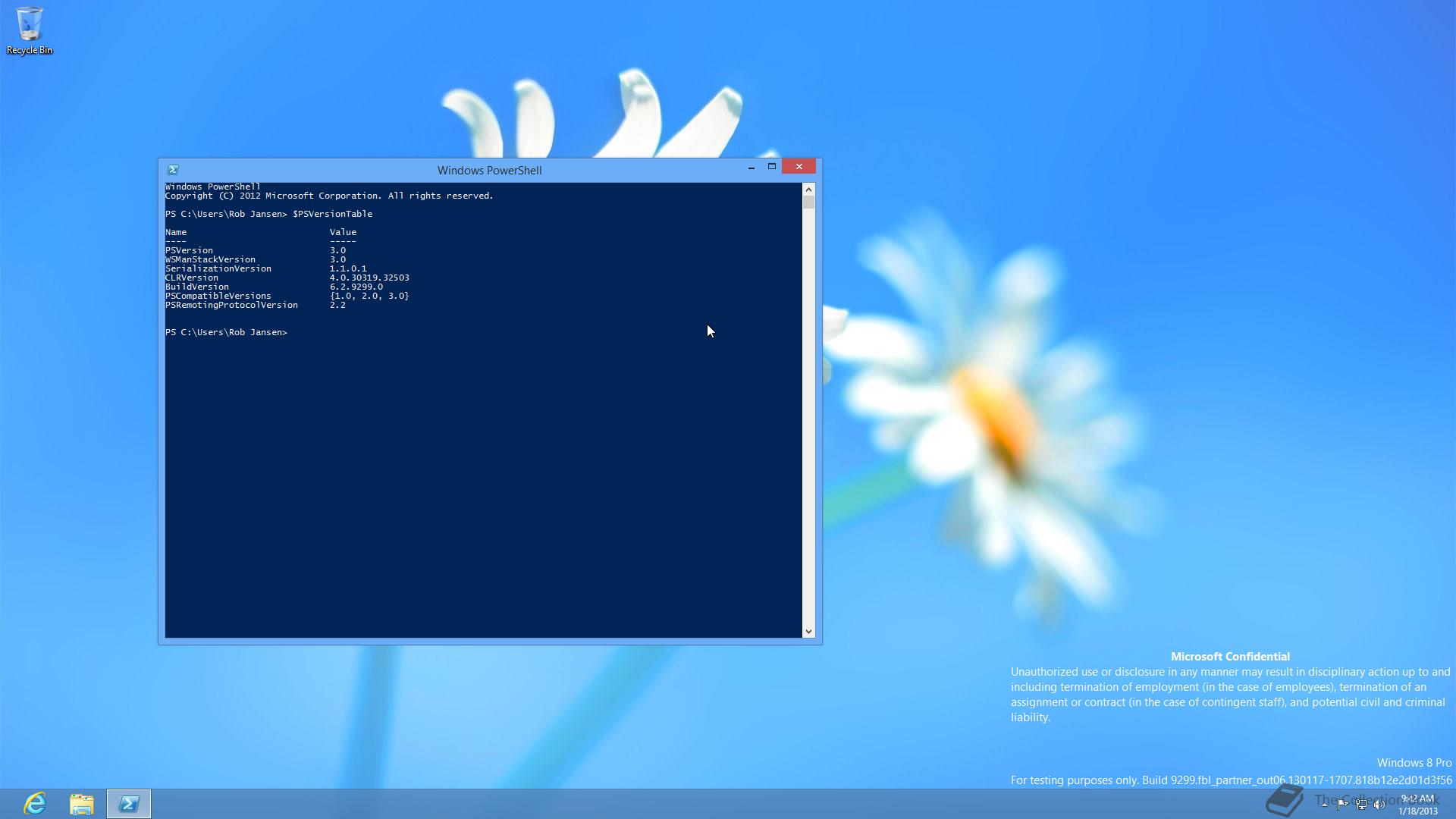The height and width of the screenshot is (819, 1456).
Task: Click the PSVersion row name
Action: tap(189, 251)
